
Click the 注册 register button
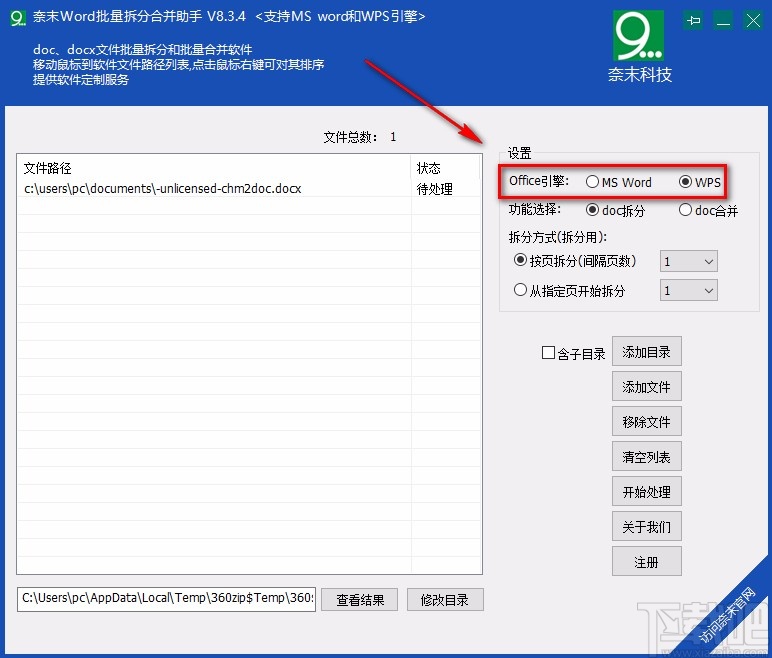click(646, 561)
